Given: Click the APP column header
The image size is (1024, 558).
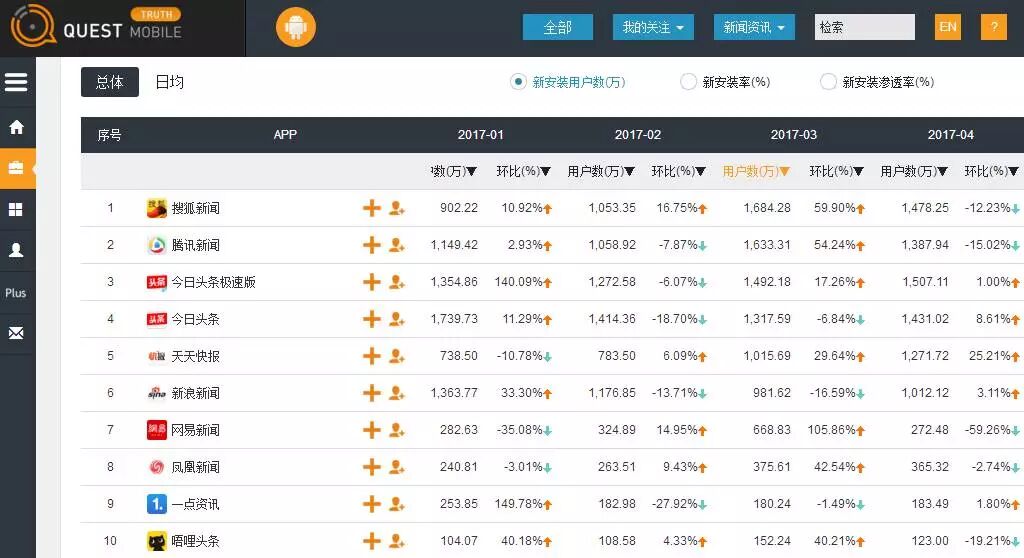Looking at the screenshot, I should 285,135.
